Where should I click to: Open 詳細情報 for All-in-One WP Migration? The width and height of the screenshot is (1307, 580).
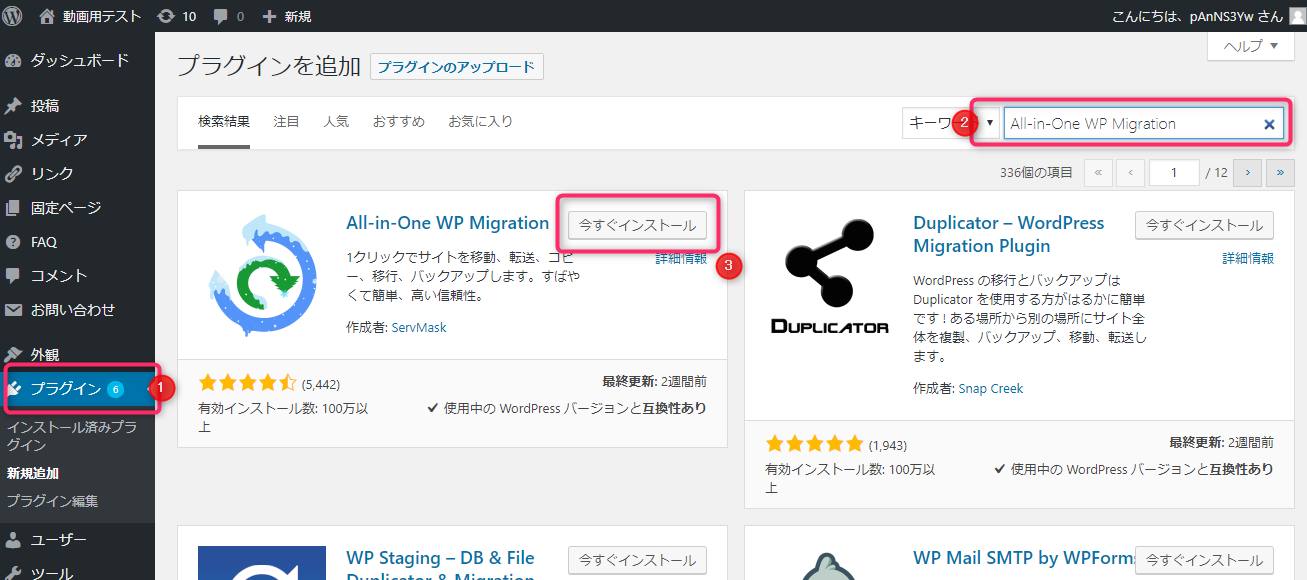click(x=681, y=258)
